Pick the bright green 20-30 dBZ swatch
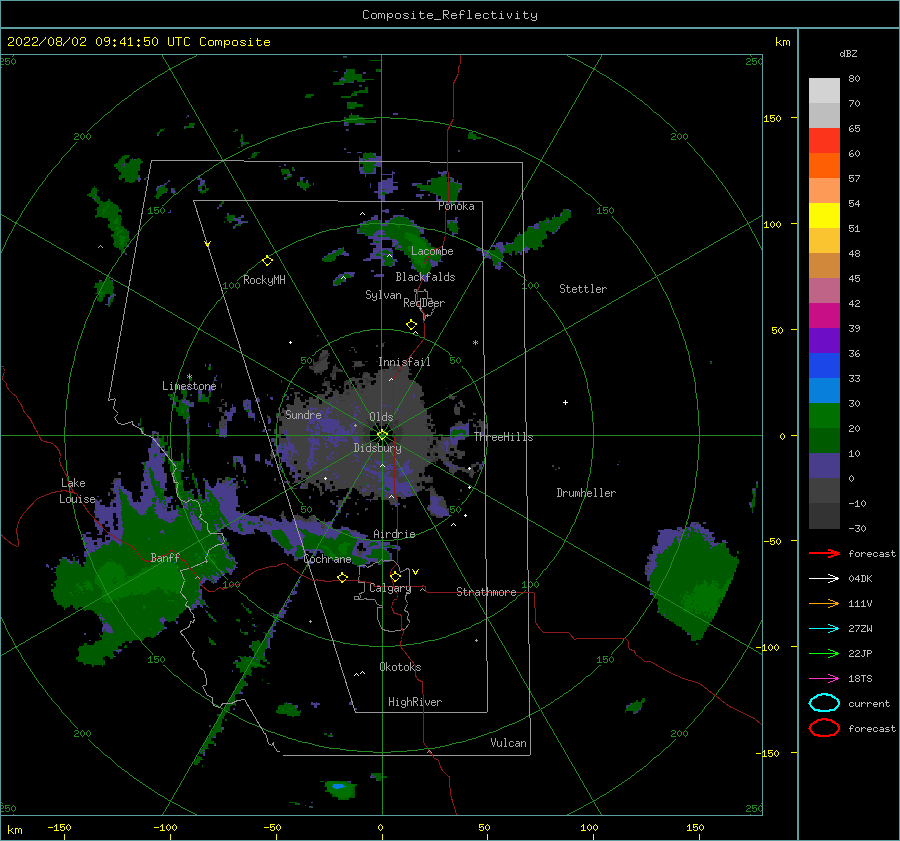900x841 pixels. pos(824,416)
